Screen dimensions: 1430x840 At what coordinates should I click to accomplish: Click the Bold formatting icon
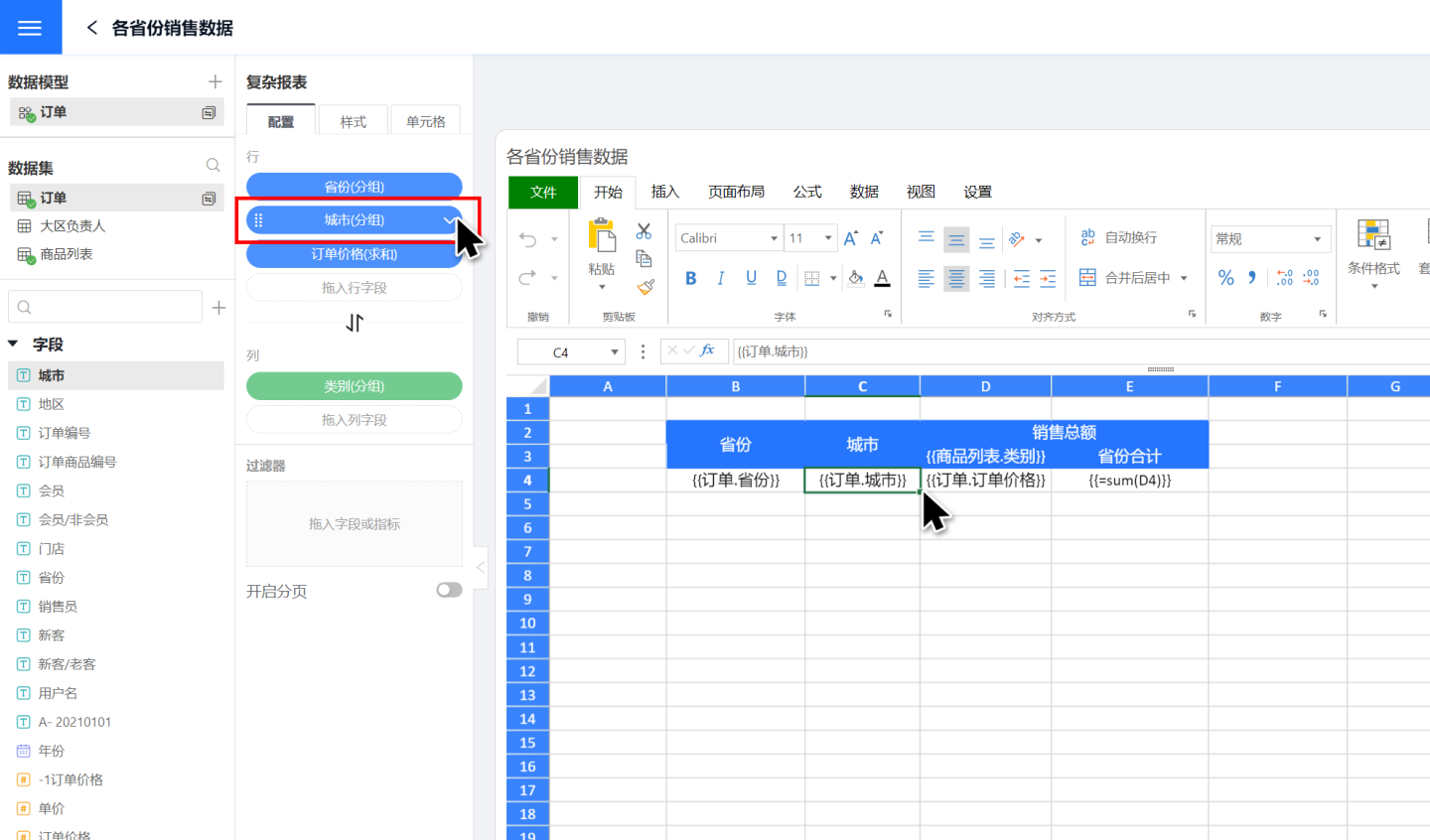[690, 278]
